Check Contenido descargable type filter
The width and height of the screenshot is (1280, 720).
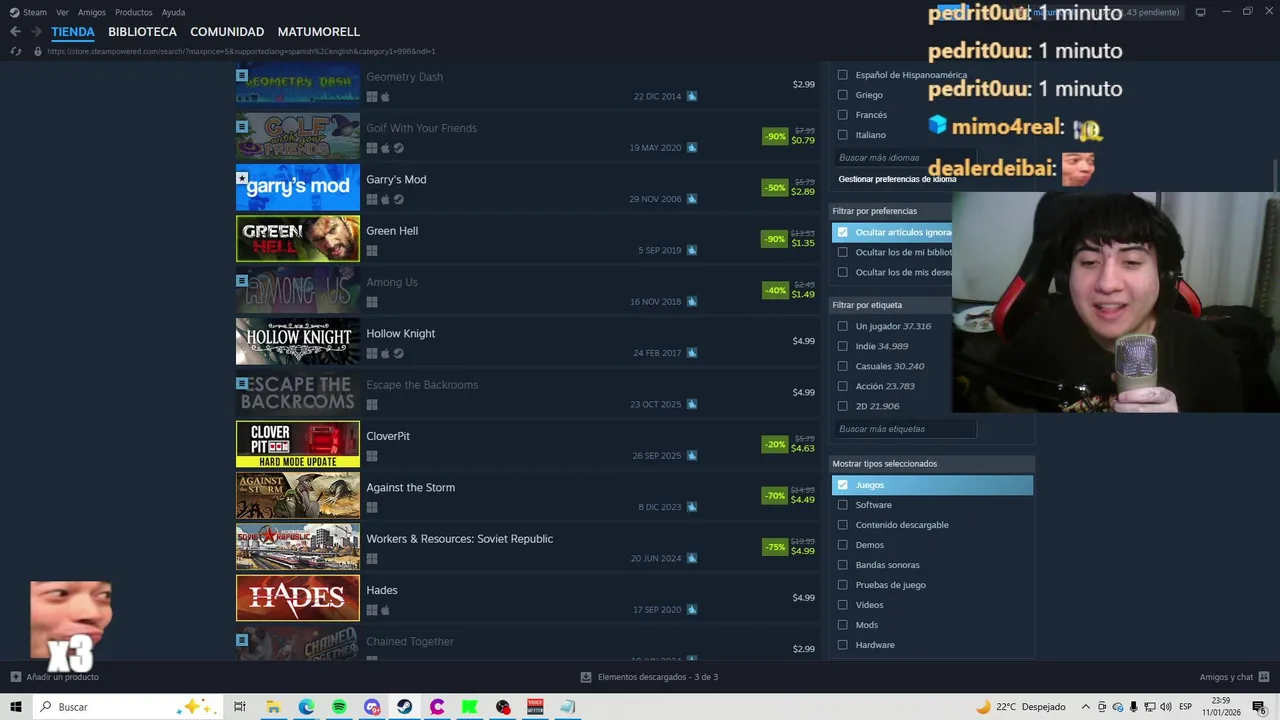[842, 525]
